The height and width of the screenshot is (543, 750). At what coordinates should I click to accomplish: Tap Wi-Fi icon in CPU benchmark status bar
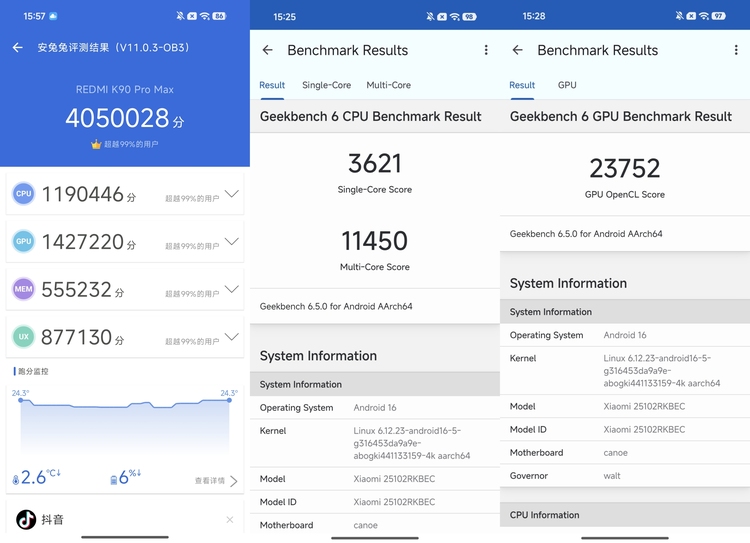click(x=455, y=17)
